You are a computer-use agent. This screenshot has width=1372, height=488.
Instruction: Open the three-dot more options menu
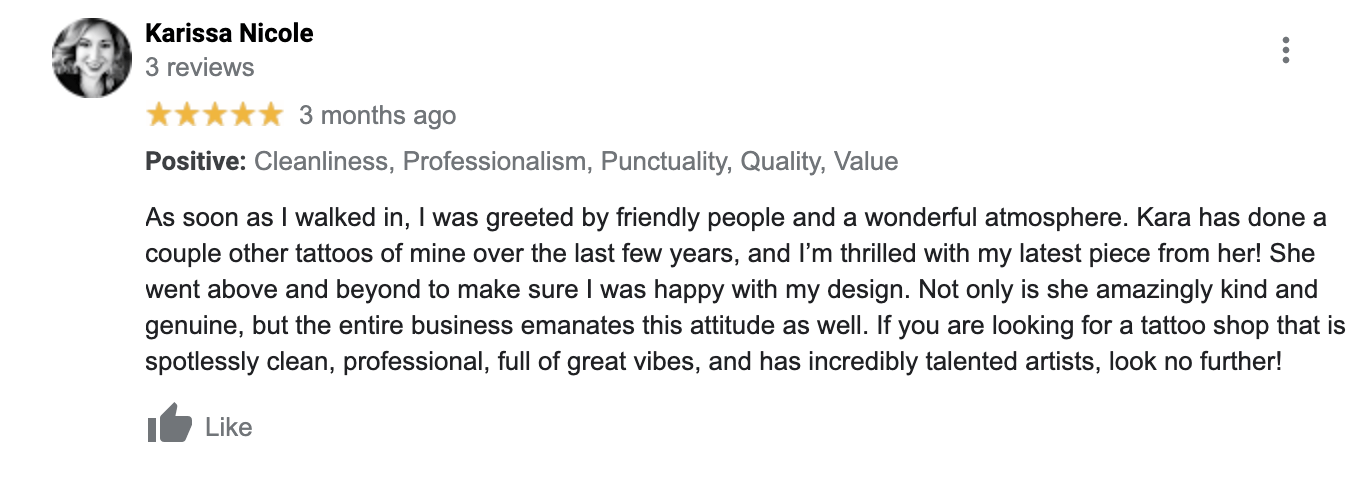click(1285, 50)
